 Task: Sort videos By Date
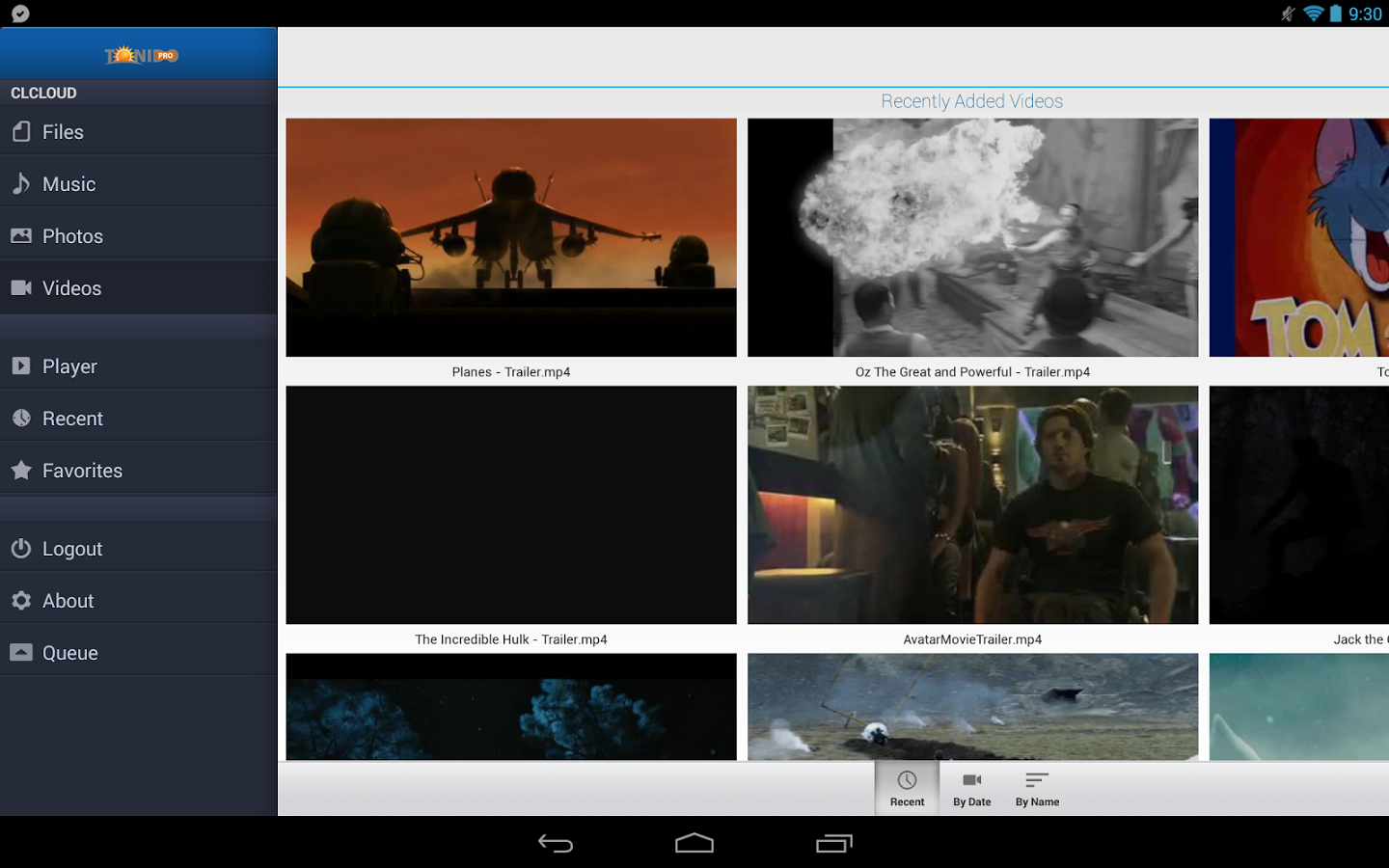971,789
